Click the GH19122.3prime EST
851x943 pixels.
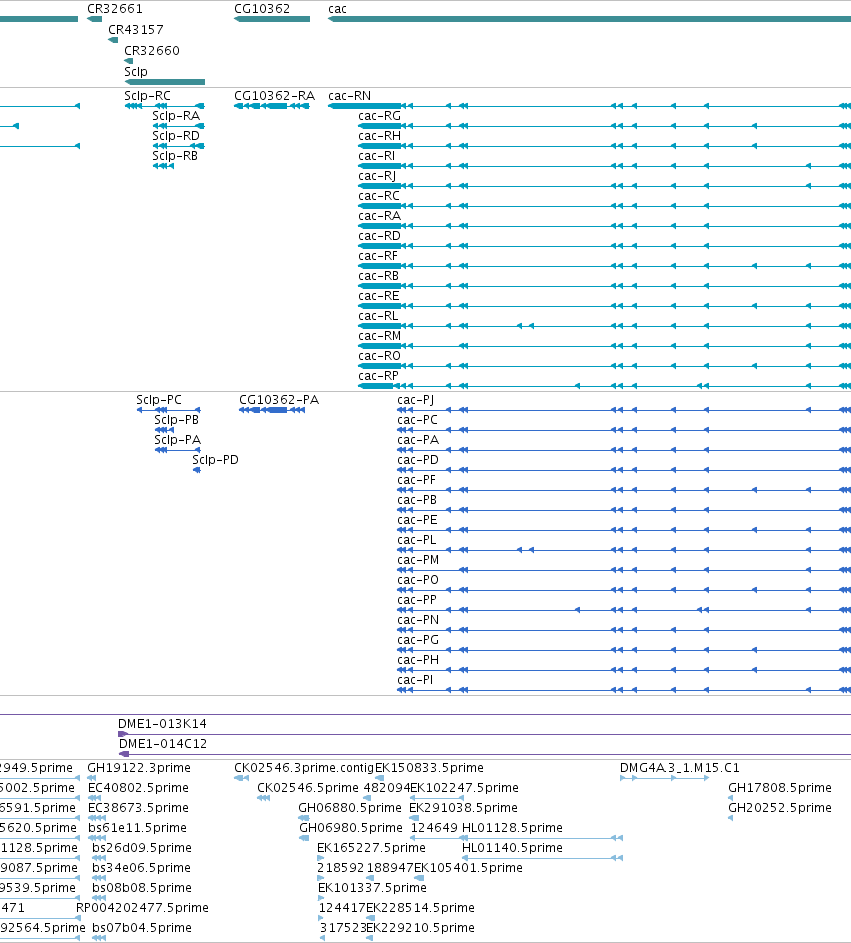tap(93, 778)
